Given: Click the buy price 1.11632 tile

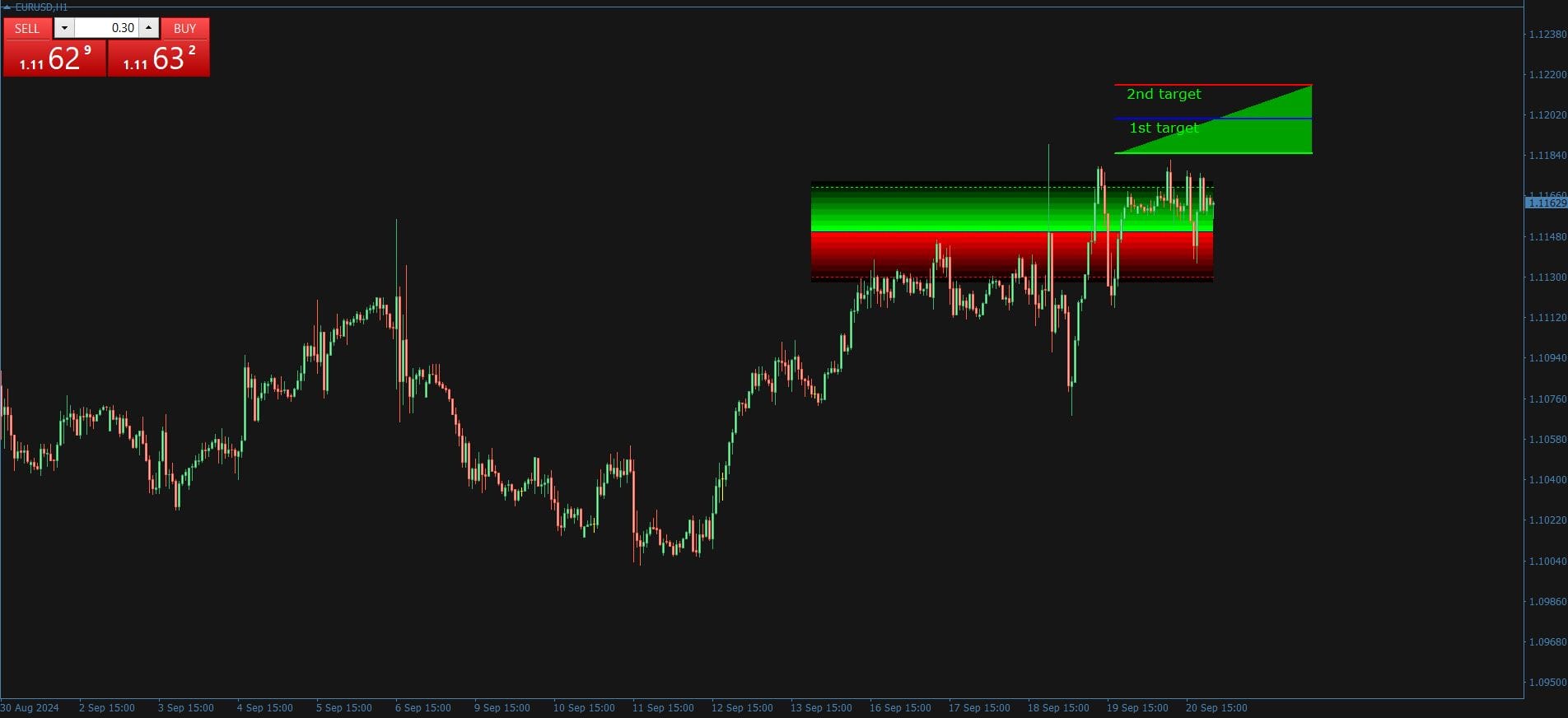Looking at the screenshot, I should (159, 58).
